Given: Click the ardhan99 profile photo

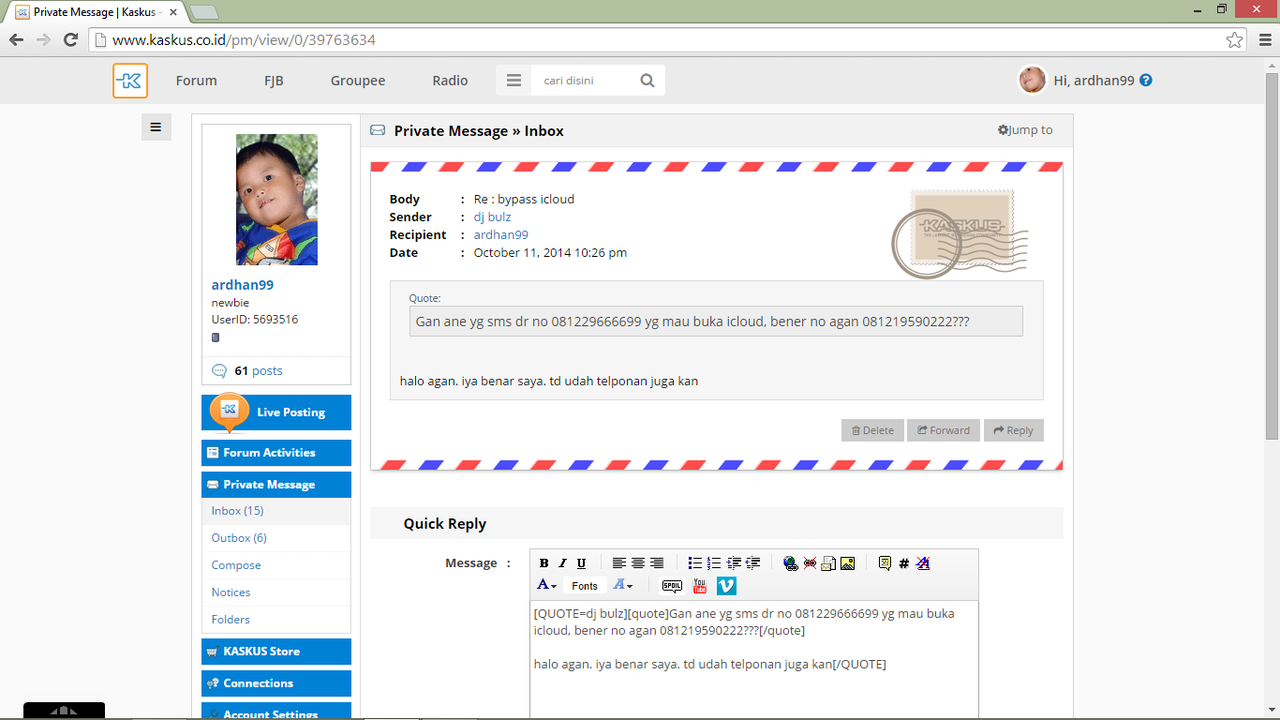Looking at the screenshot, I should coord(276,199).
